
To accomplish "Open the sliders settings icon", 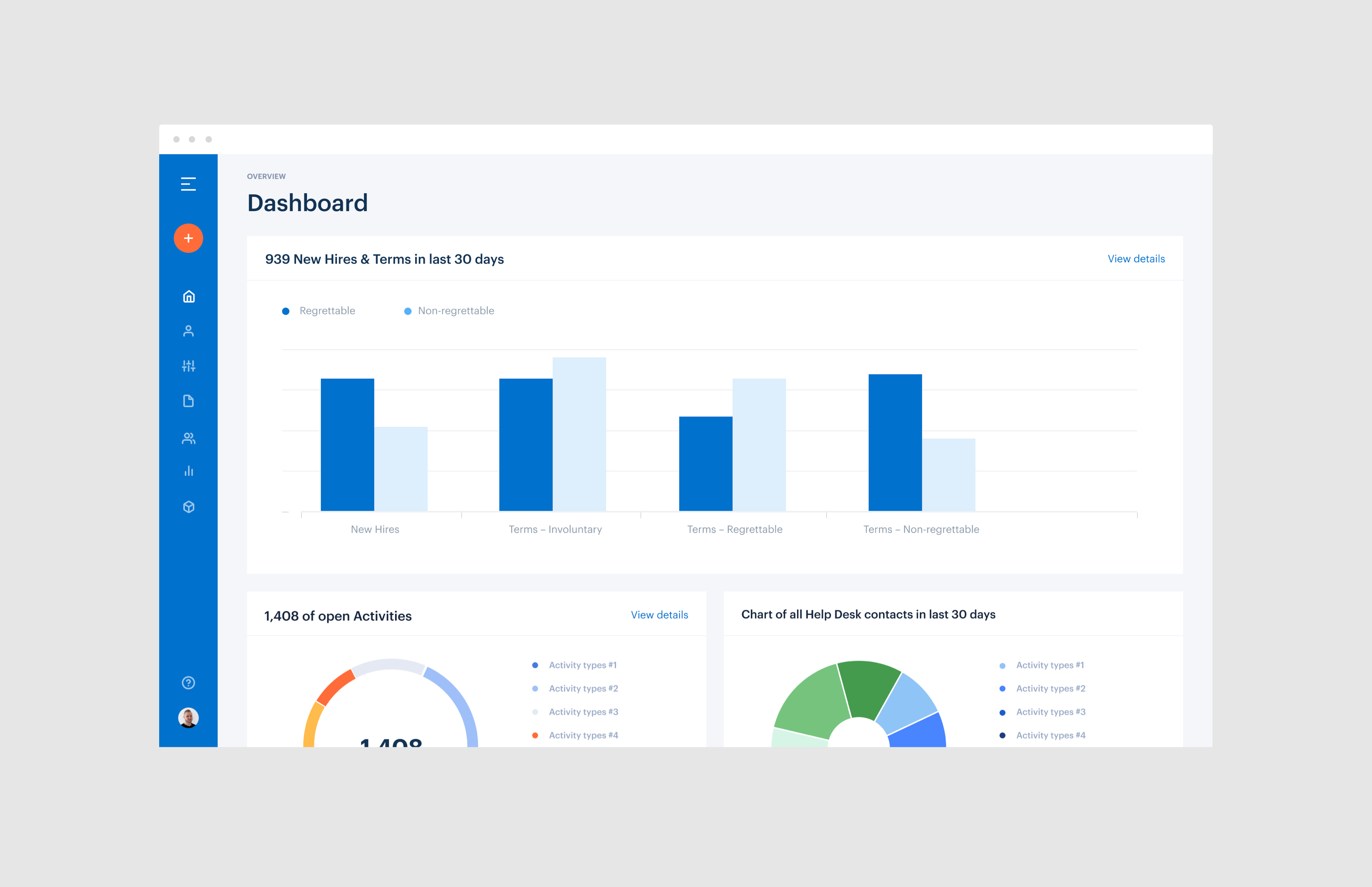I will (x=188, y=366).
